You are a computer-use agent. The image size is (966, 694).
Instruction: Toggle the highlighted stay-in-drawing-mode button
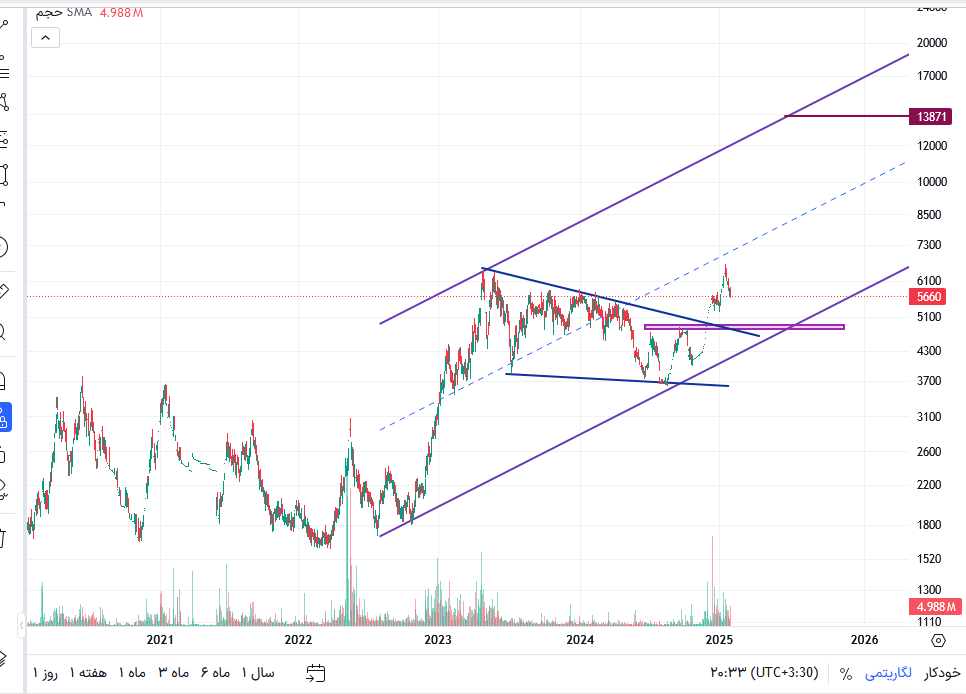pos(5,418)
